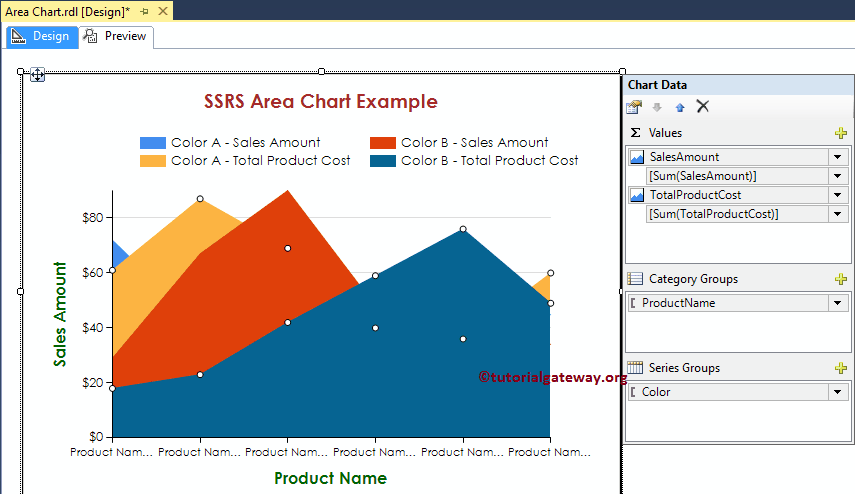Pin the Area Chart.rdl document tab
855x494 pixels.
(x=145, y=10)
